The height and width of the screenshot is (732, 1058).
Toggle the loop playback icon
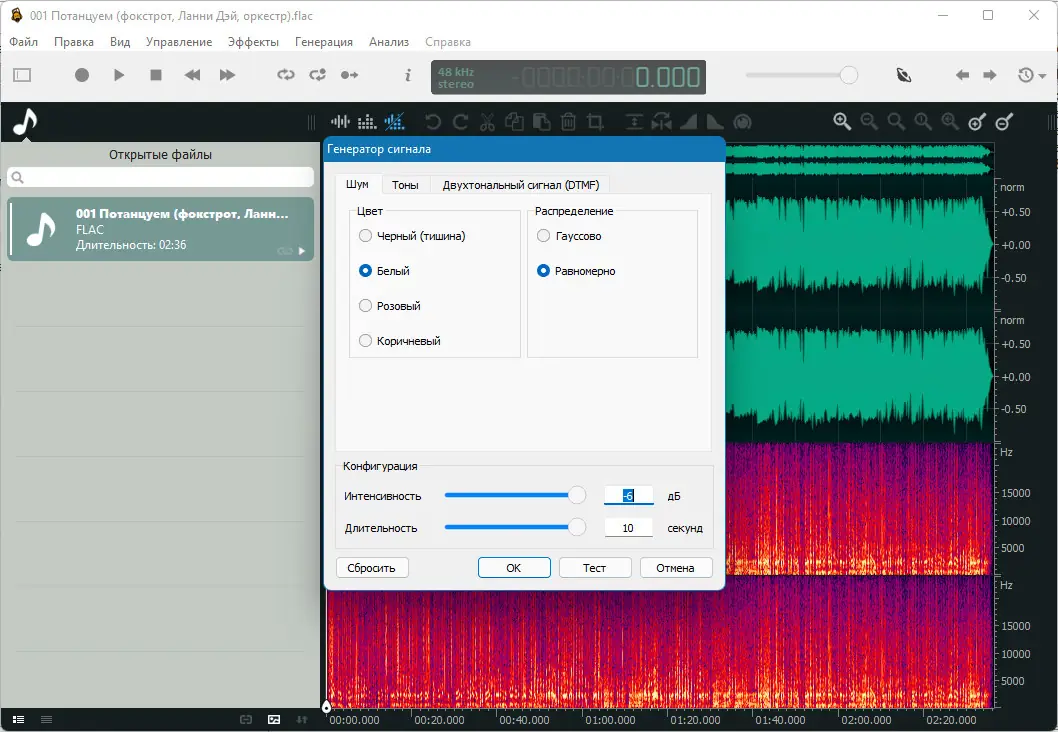[286, 75]
